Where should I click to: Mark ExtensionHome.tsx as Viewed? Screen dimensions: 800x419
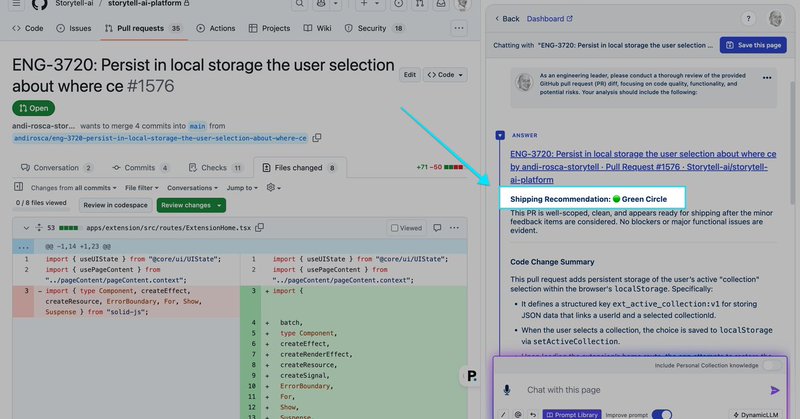pyautogui.click(x=407, y=228)
